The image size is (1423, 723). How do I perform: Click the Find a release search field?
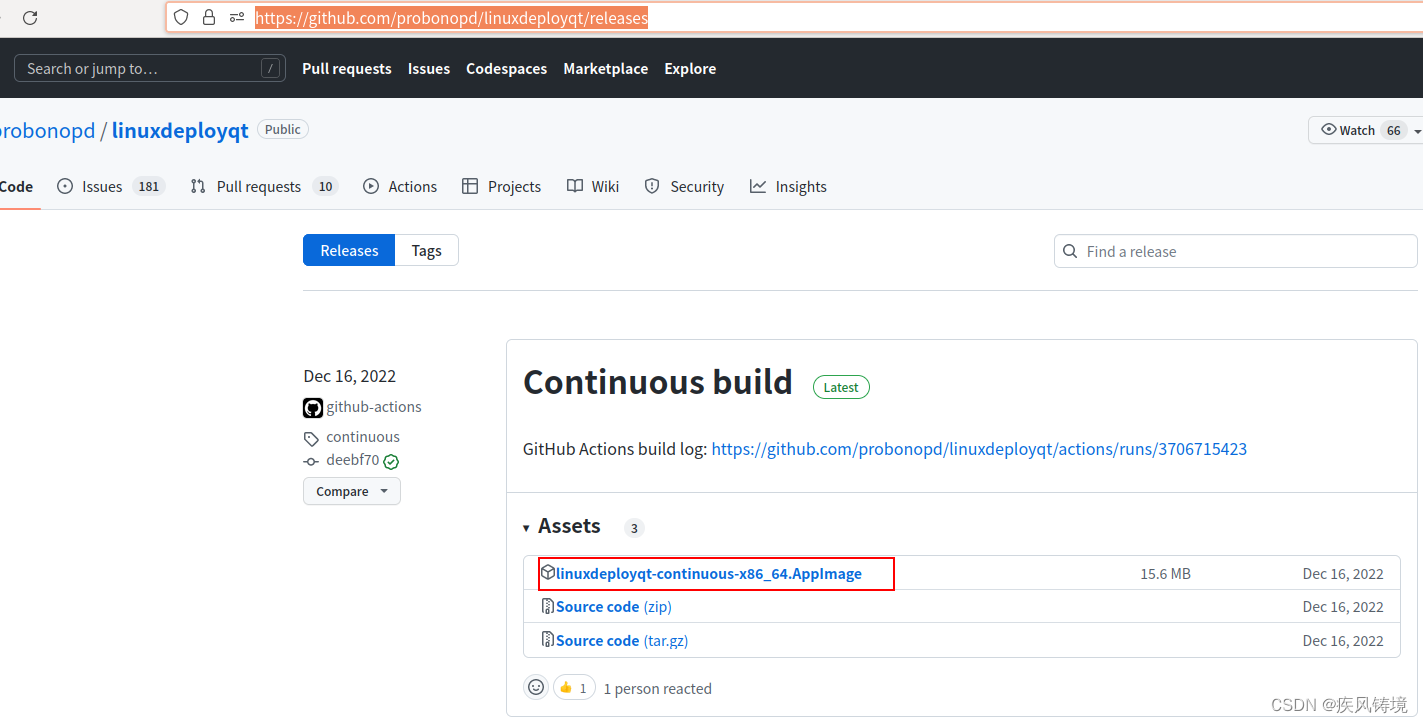click(x=1234, y=251)
